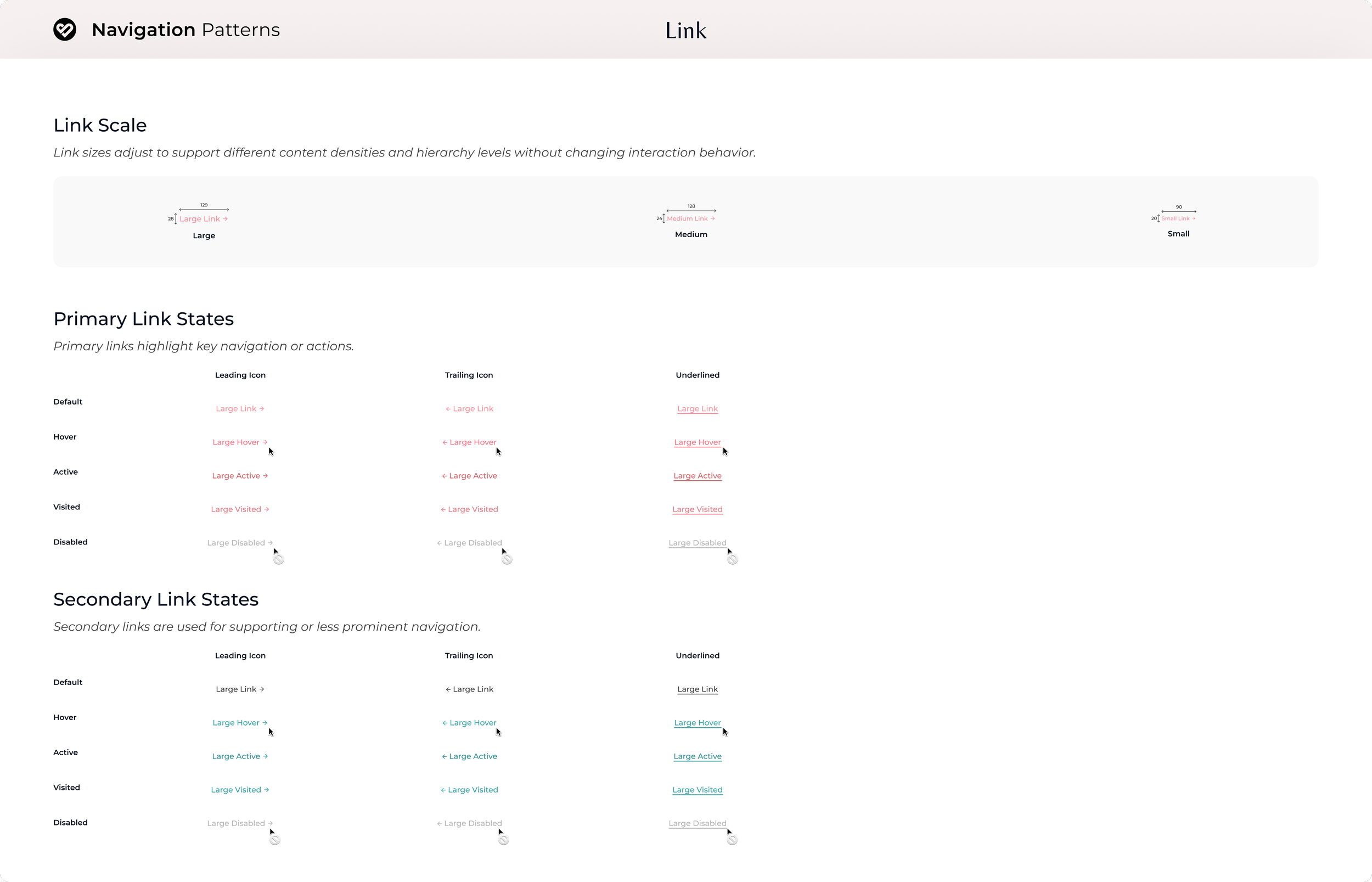Click the 'Link' page title in header
This screenshot has width=1372, height=882.
[x=685, y=30]
